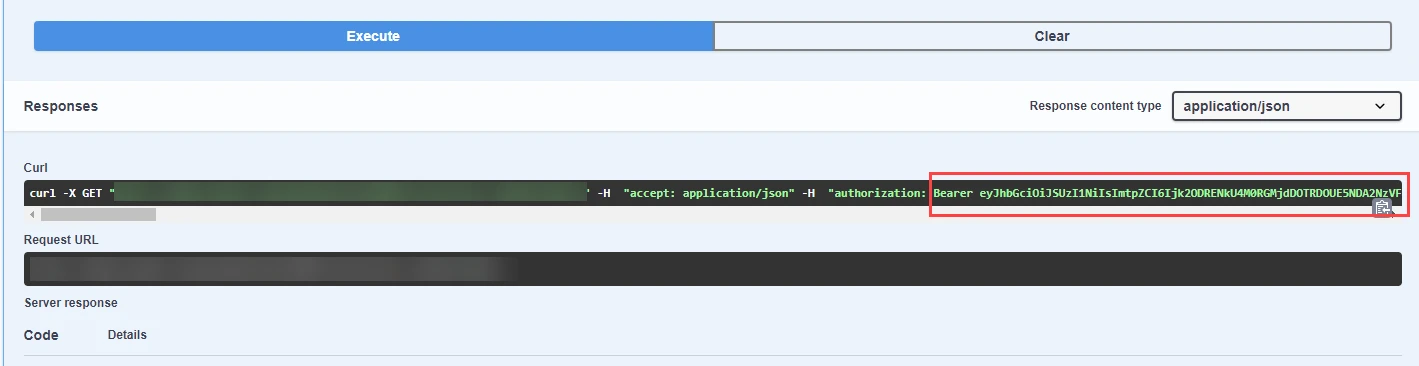Click the Details column header

coord(127,335)
